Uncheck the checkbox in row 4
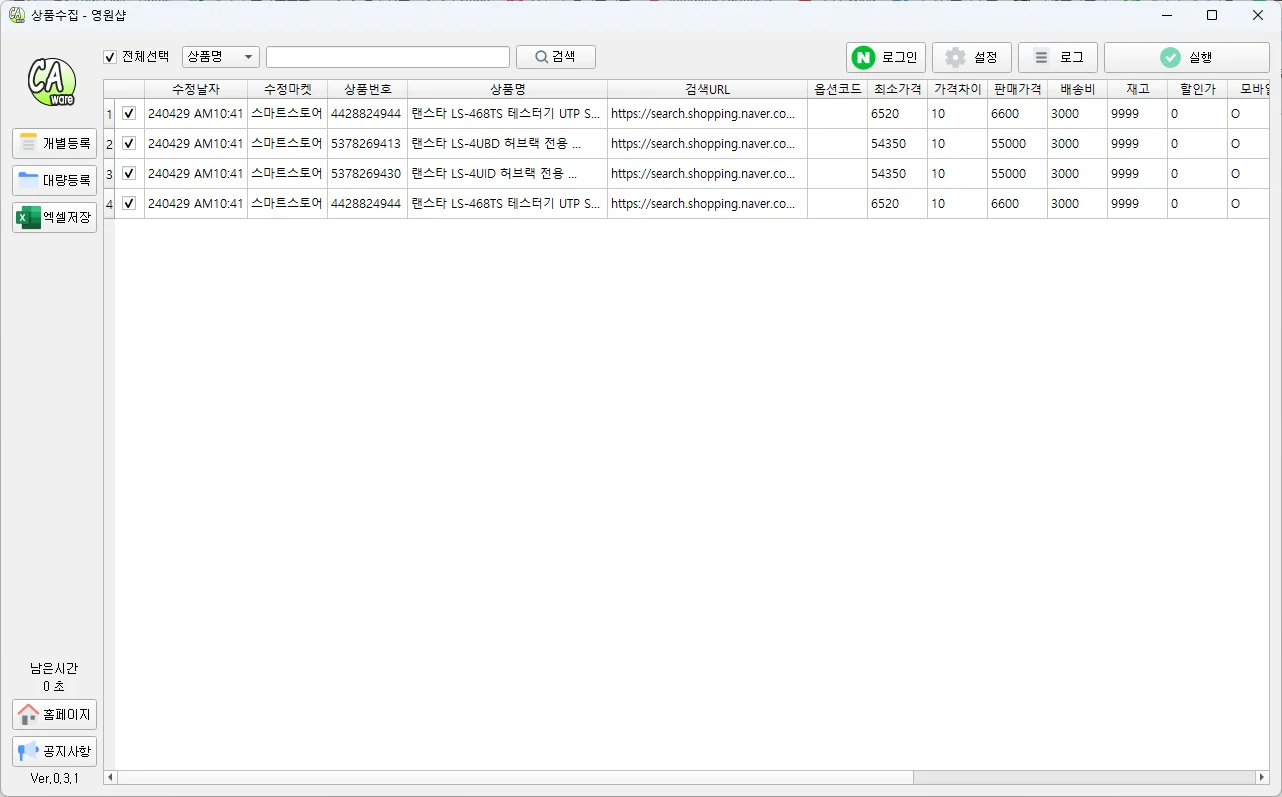1282x797 pixels. point(129,204)
